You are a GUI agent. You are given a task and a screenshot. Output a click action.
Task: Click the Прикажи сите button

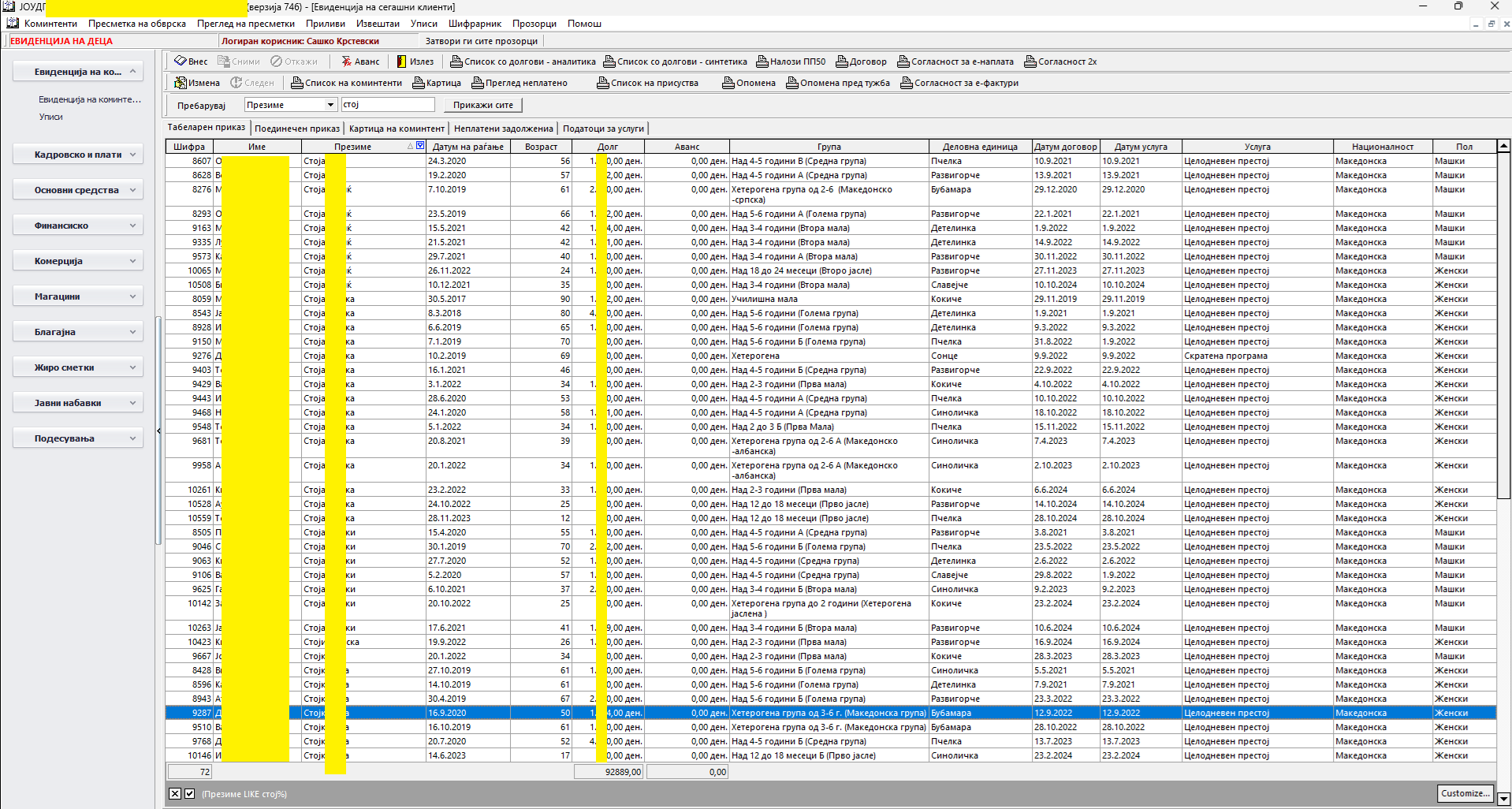(483, 105)
